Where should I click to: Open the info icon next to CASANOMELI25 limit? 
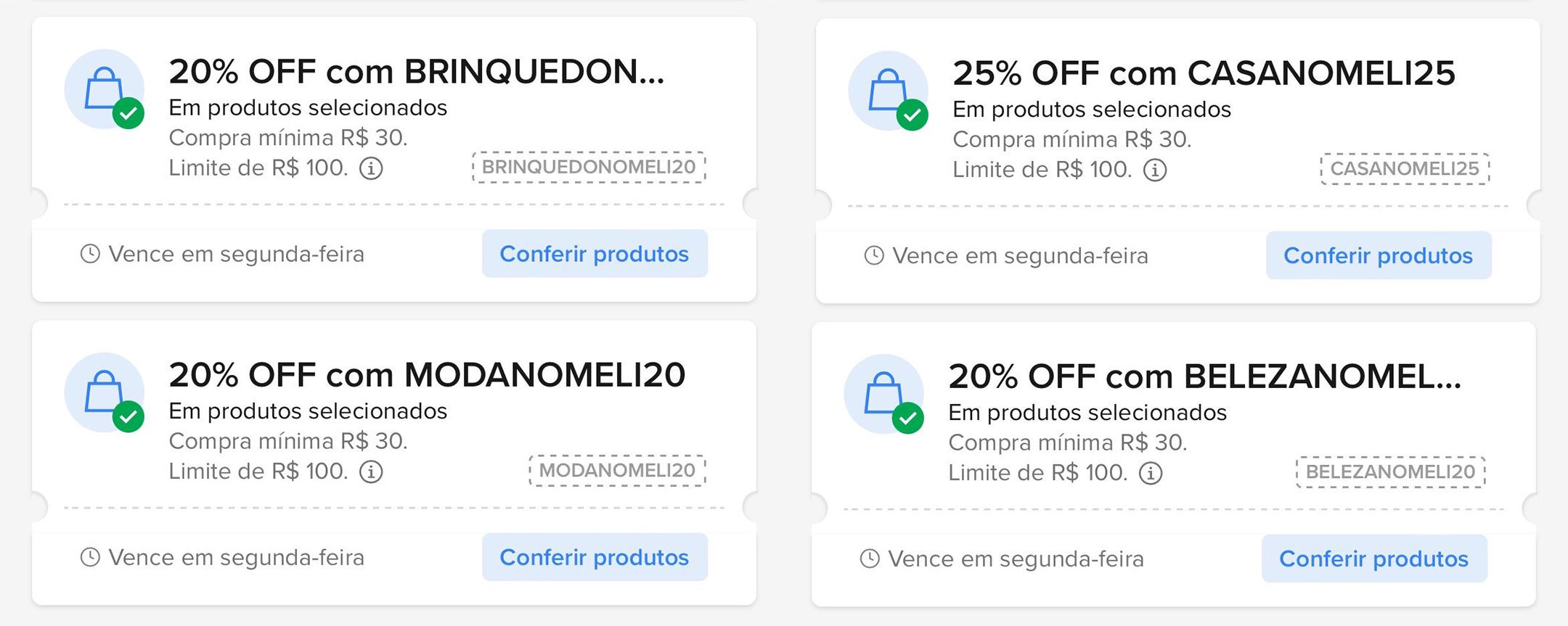point(1156,170)
